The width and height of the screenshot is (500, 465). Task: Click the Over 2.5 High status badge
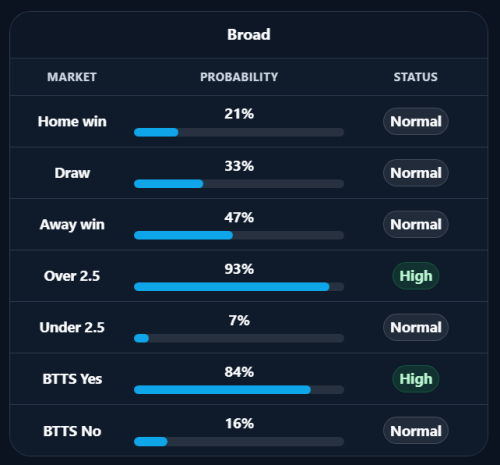click(416, 276)
